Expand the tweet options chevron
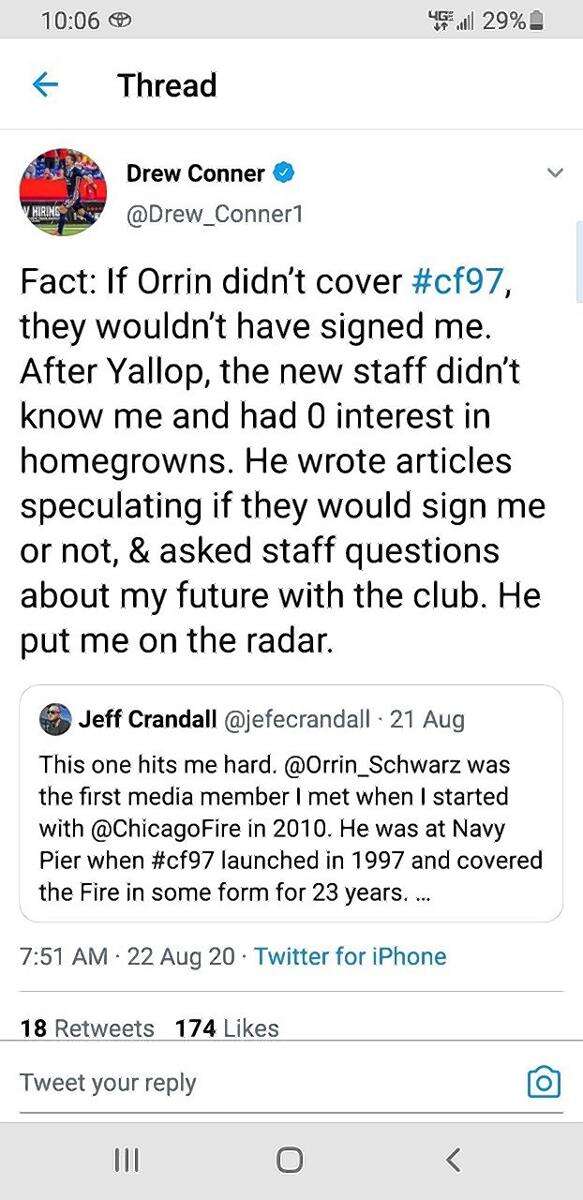 click(555, 174)
